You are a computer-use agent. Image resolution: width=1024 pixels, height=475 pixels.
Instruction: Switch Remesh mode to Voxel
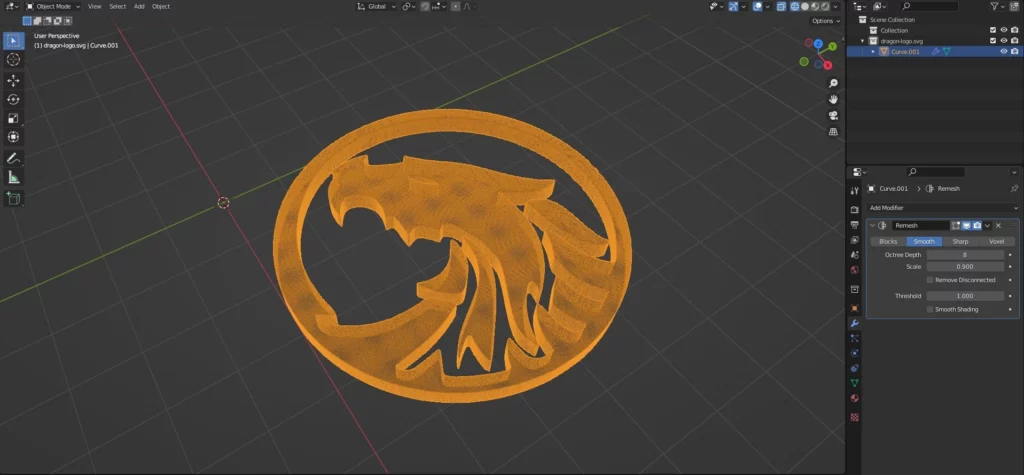pyautogui.click(x=997, y=242)
